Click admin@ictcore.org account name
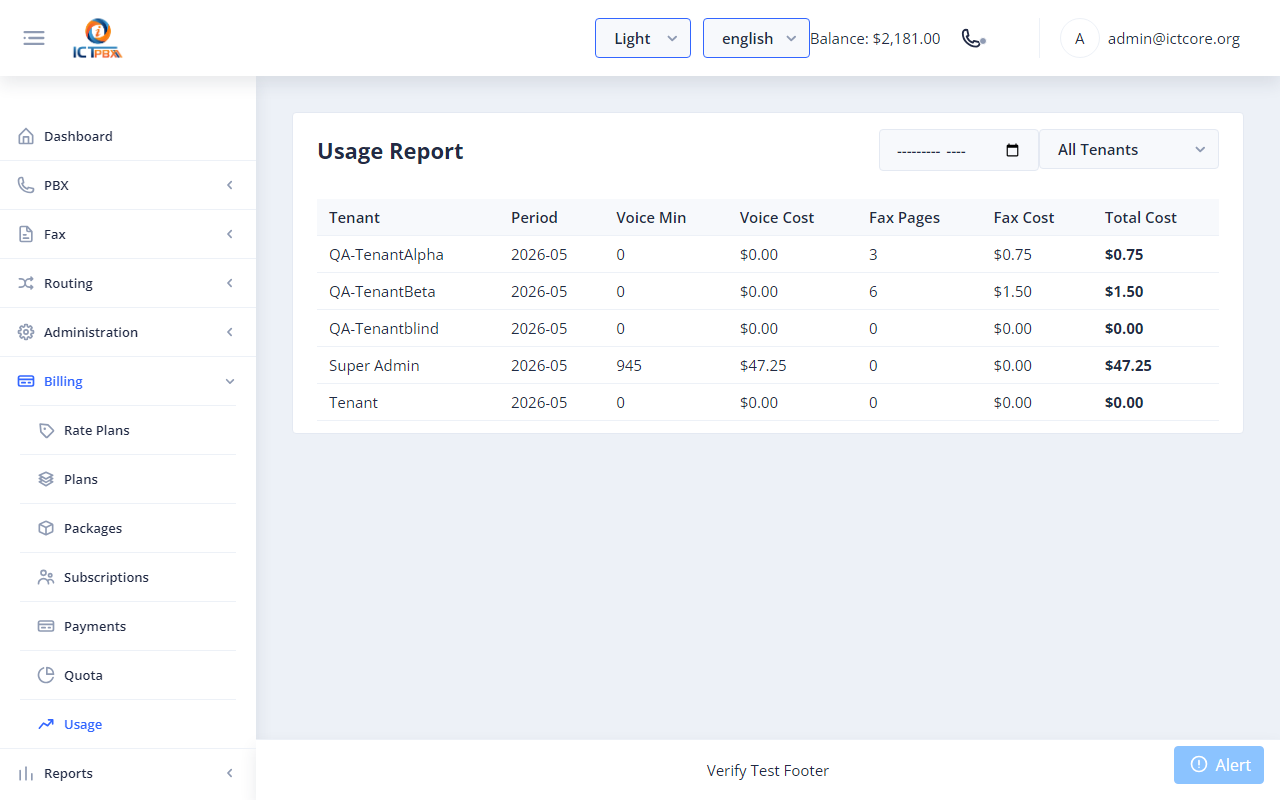Screen dimensions: 1280x800 tap(1174, 39)
